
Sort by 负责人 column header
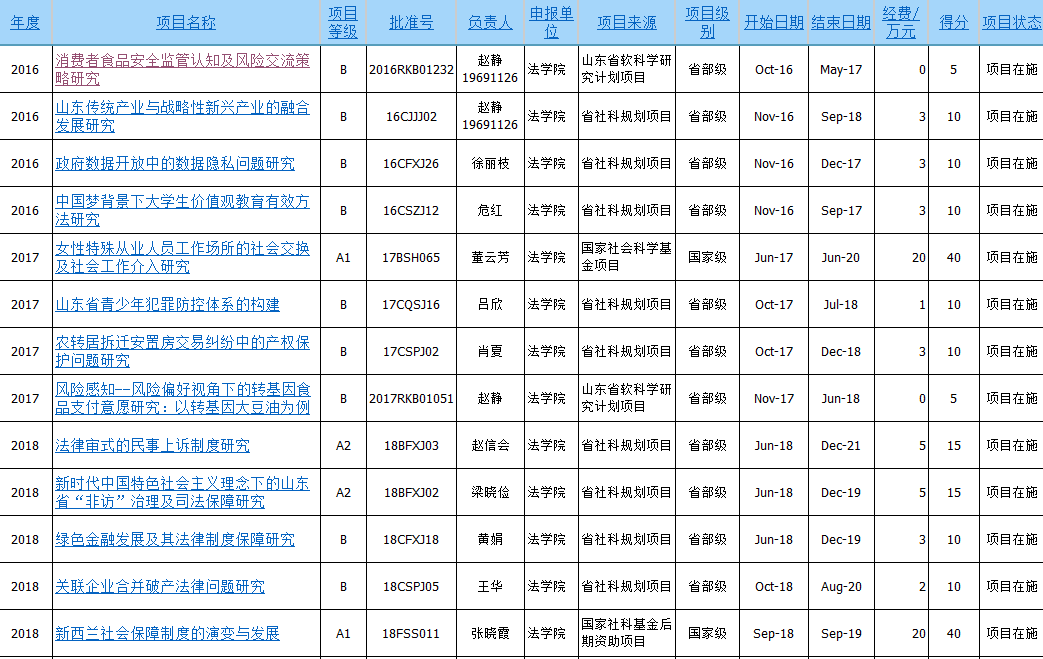point(490,23)
